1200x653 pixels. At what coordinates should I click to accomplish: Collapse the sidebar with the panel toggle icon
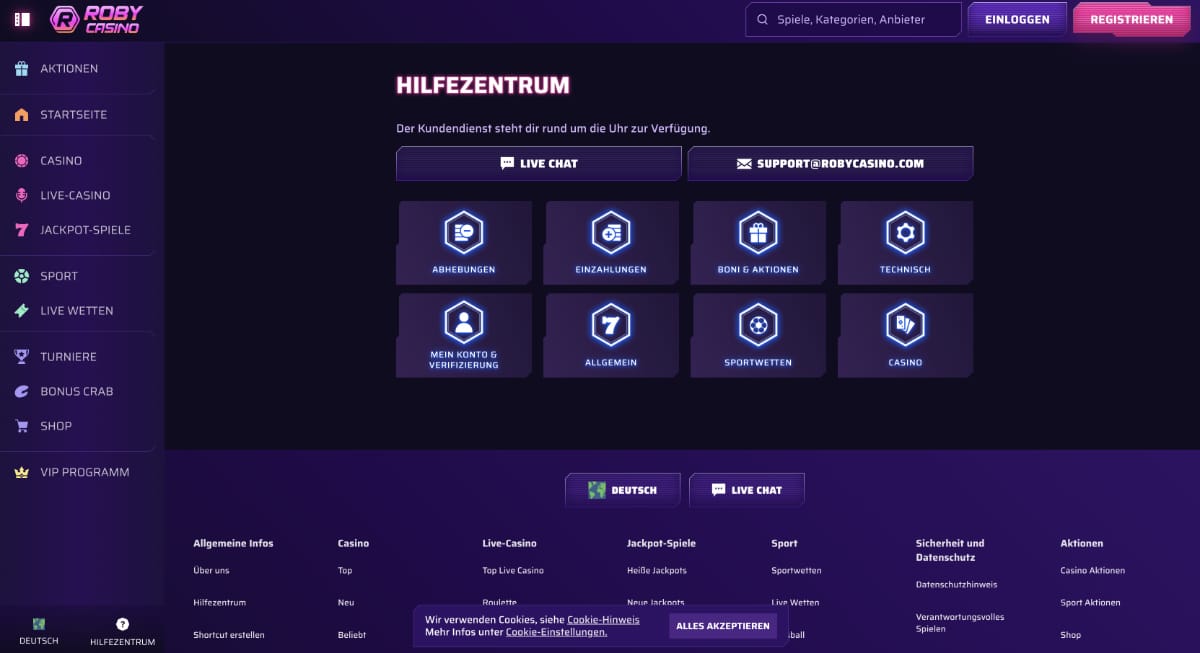click(22, 19)
